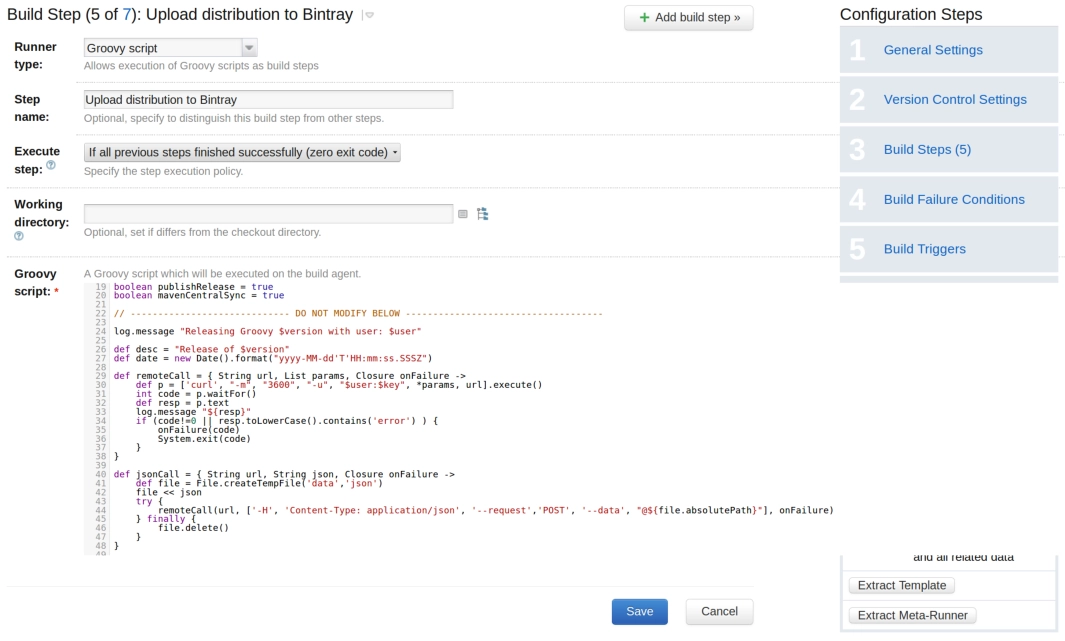Click the Cancel button
This screenshot has width=1065, height=641.
tap(719, 612)
